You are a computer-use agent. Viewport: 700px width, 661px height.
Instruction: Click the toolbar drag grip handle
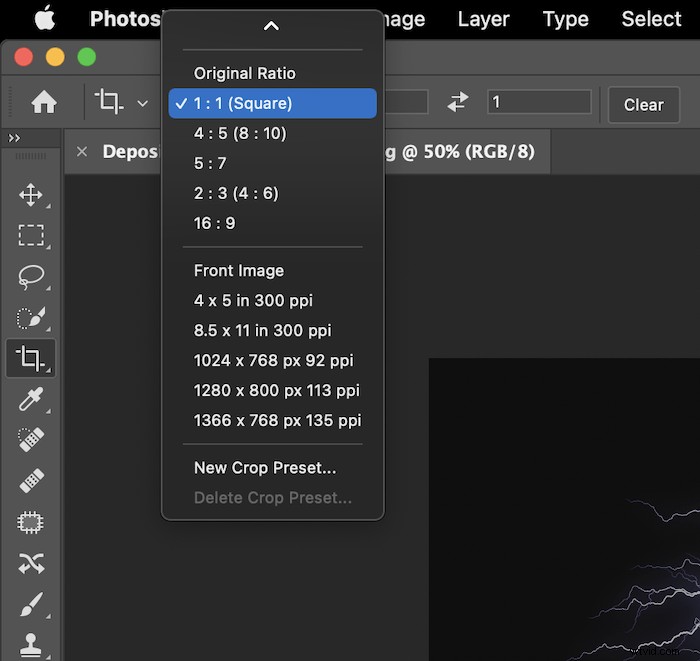point(31,156)
